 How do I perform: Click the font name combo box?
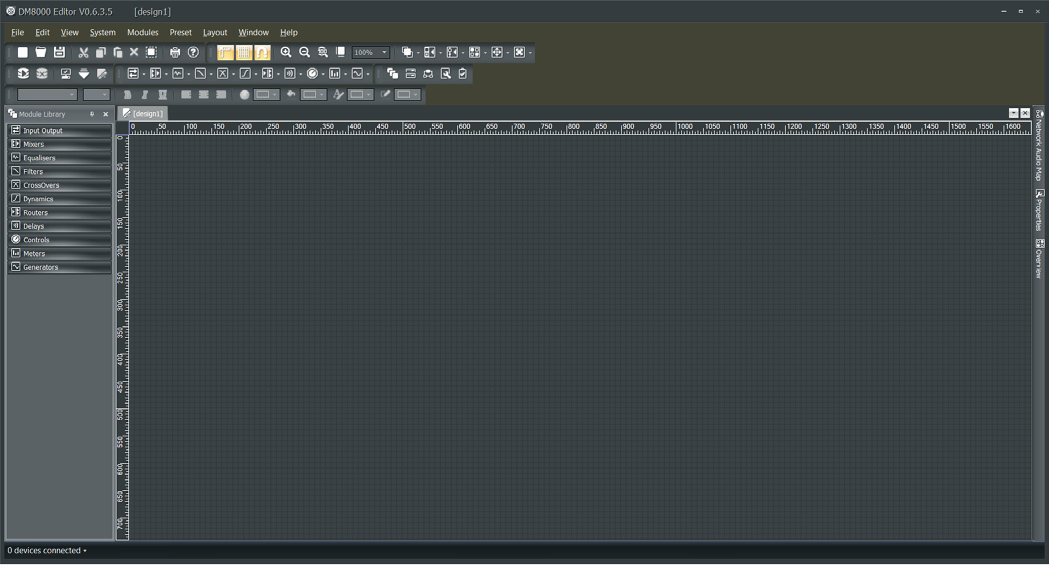pyautogui.click(x=46, y=95)
